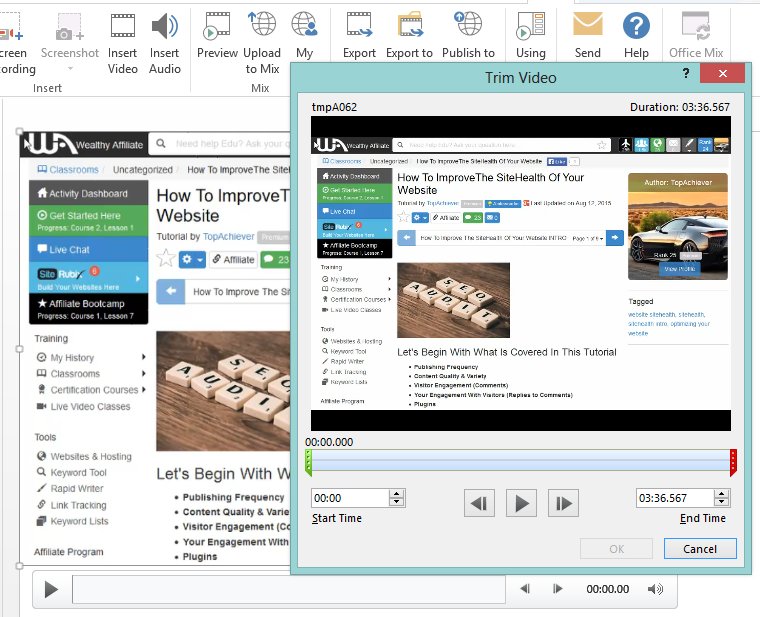Image resolution: width=760 pixels, height=617 pixels.
Task: Click SiteRubix item in slide video
Action: [88, 278]
